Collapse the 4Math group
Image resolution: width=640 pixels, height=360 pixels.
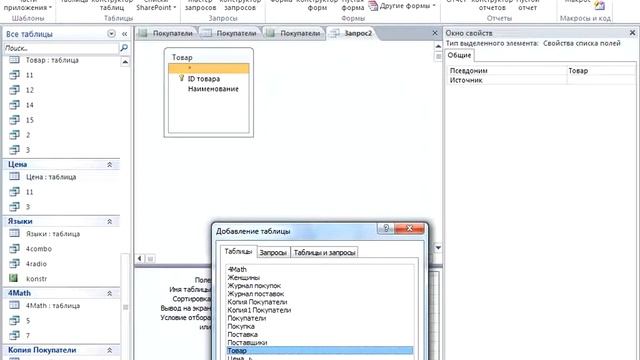tap(109, 293)
